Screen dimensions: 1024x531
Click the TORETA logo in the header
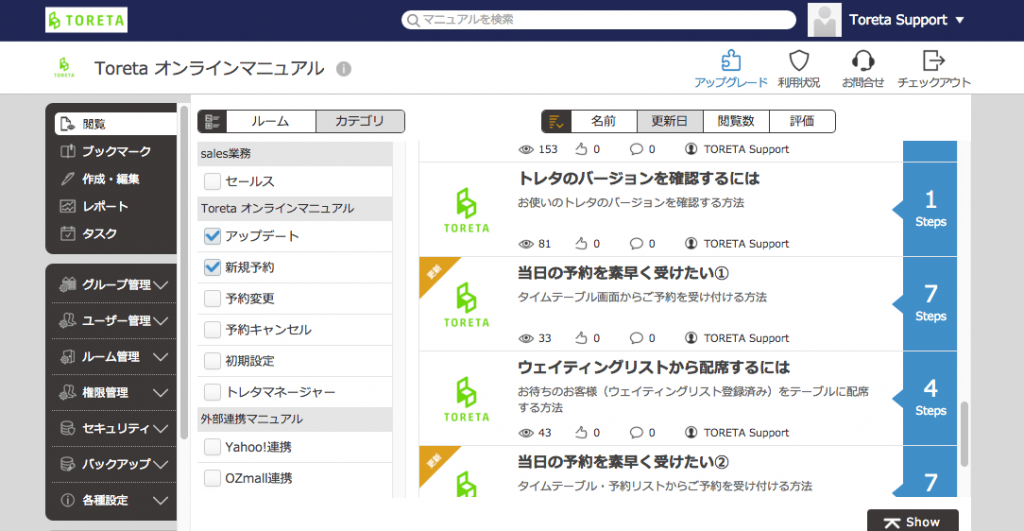[x=86, y=20]
